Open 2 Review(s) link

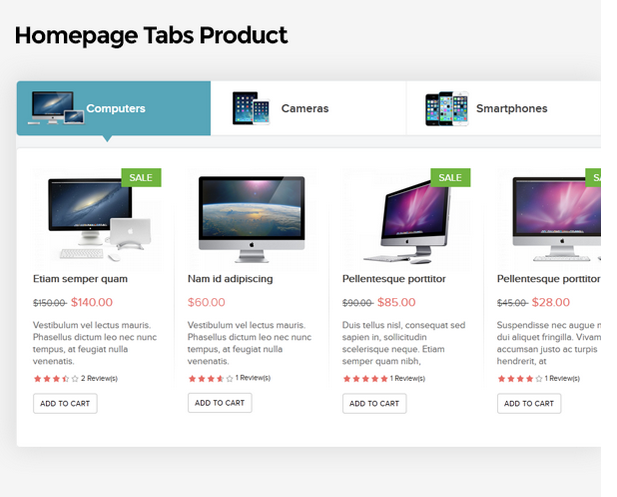pyautogui.click(x=100, y=379)
